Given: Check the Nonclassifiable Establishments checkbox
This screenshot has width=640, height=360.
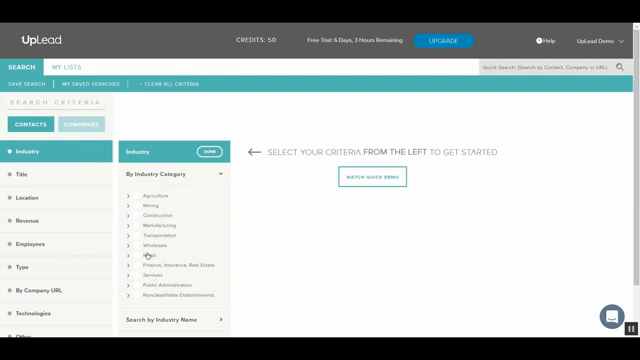Looking at the screenshot, I should pyautogui.click(x=137, y=295).
